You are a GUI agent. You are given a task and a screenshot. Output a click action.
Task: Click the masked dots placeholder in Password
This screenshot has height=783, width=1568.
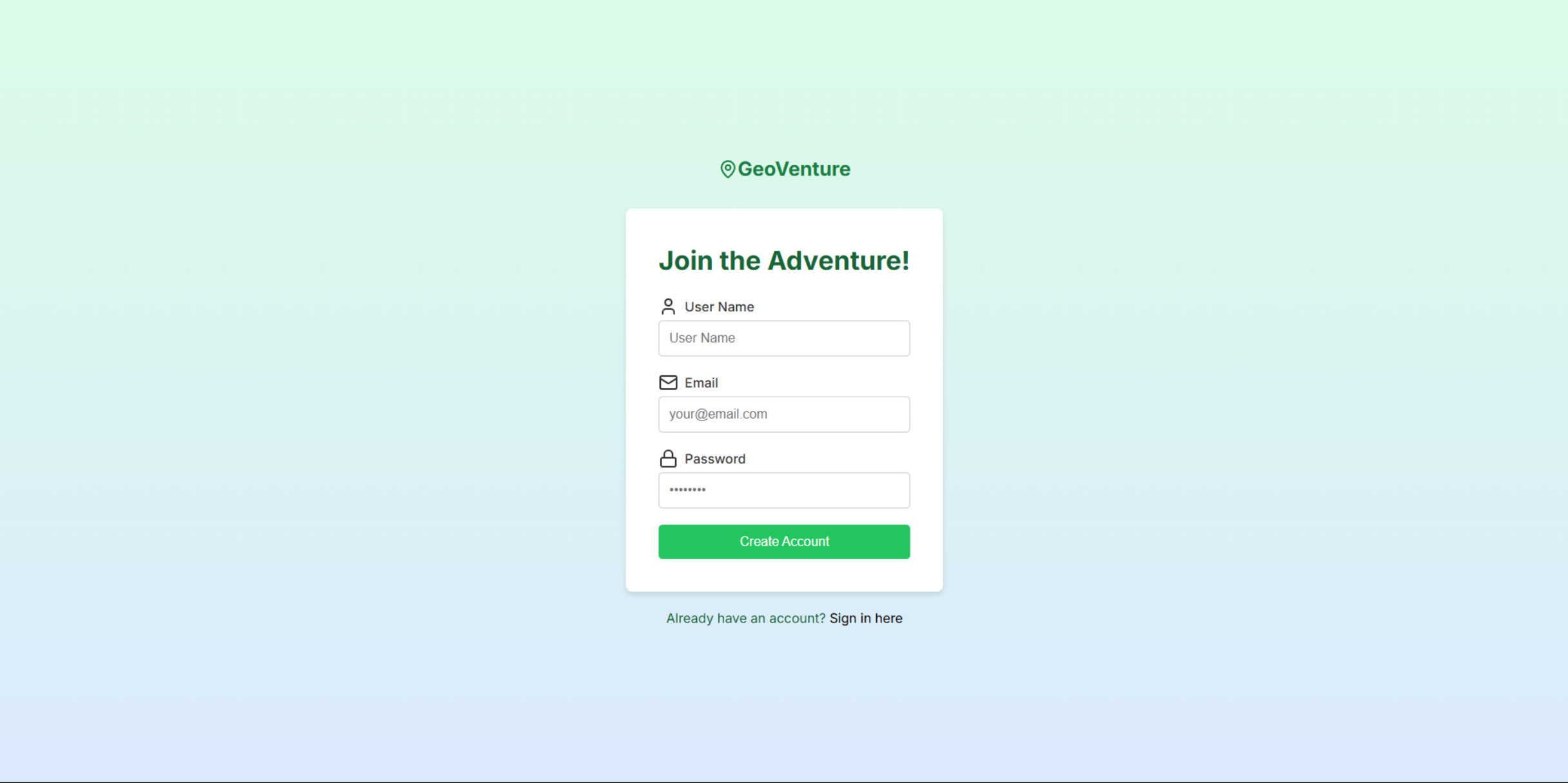point(687,490)
